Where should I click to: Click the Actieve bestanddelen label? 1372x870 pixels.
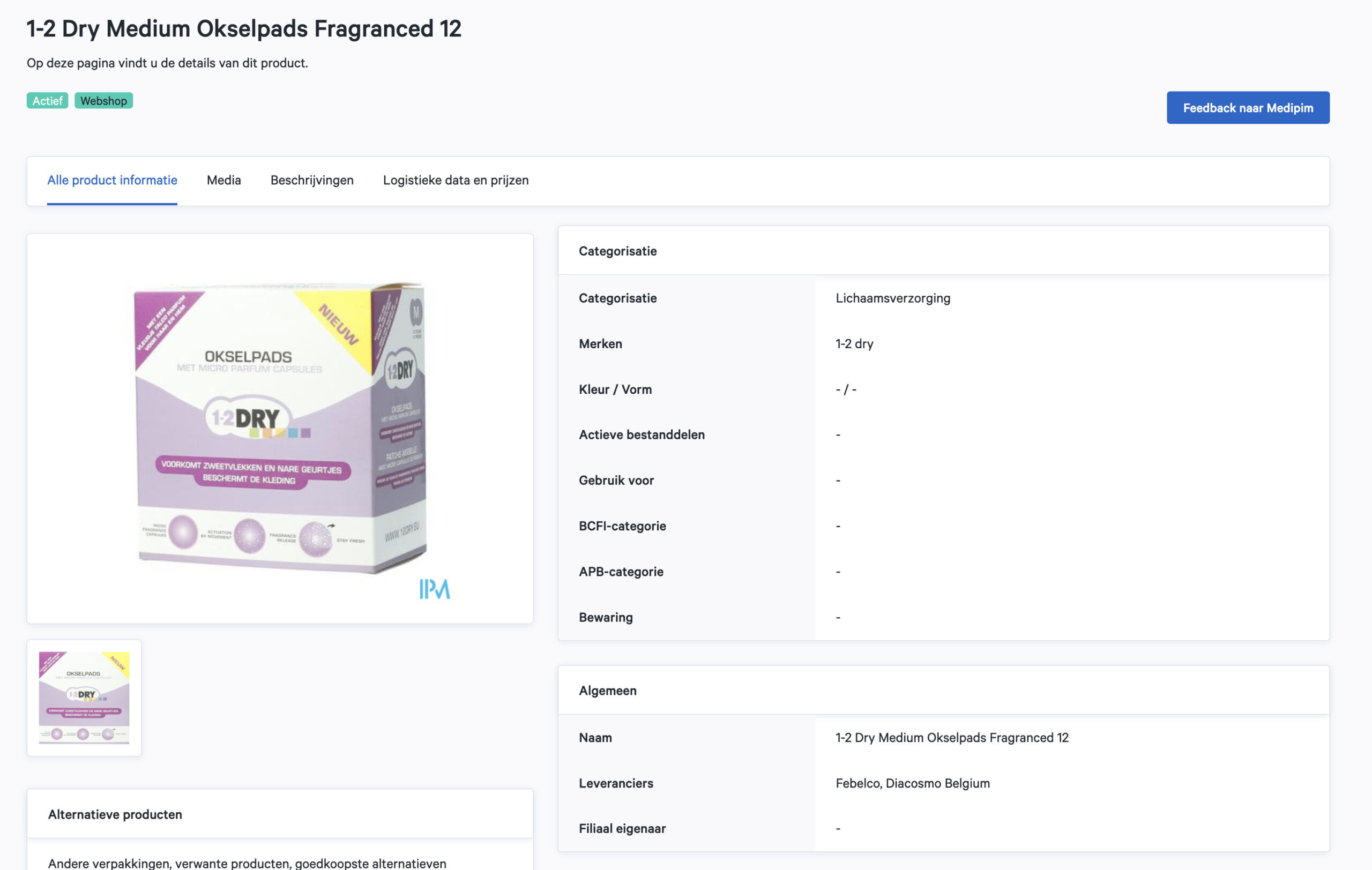point(642,434)
